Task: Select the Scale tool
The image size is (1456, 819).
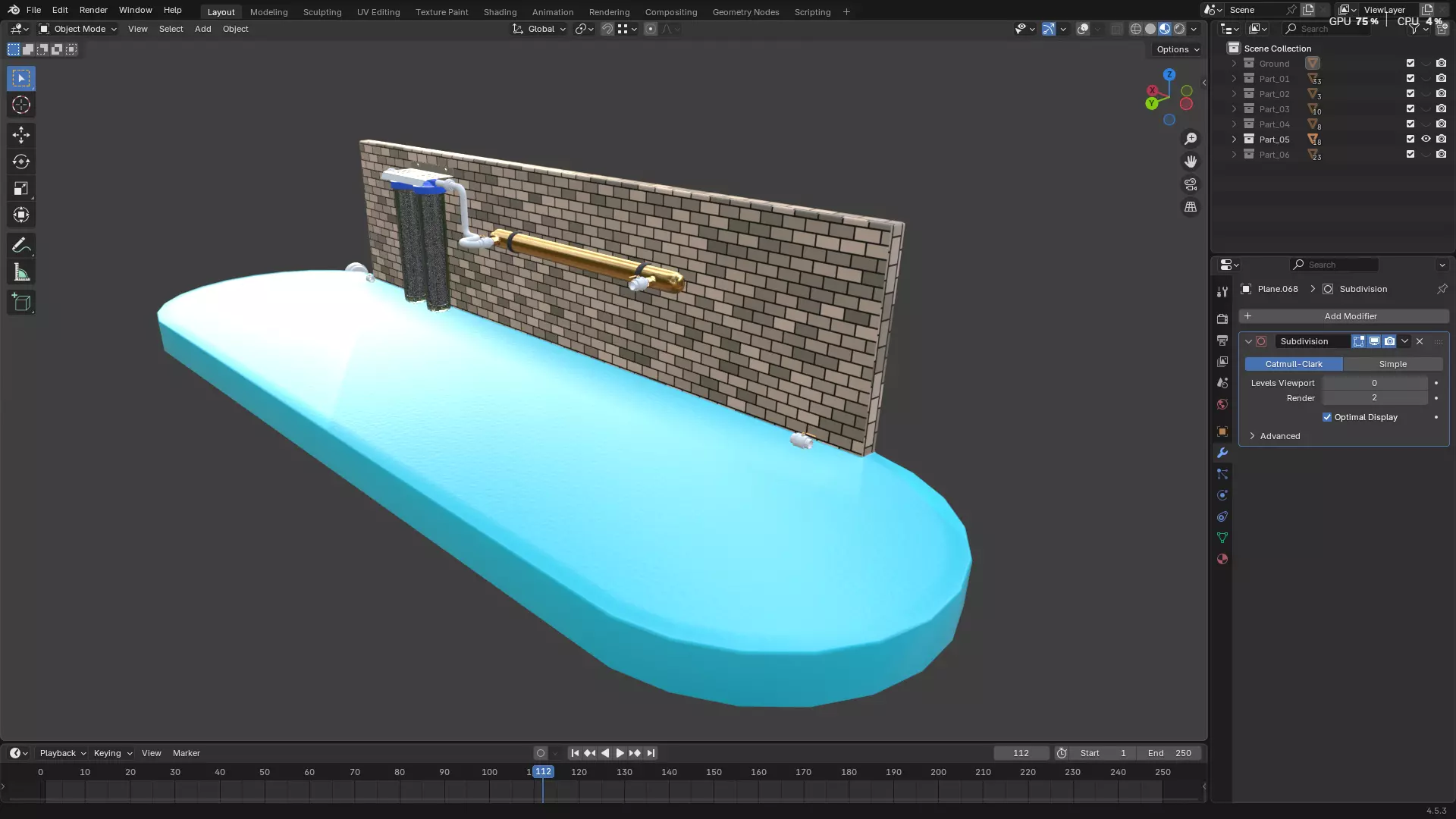Action: (x=21, y=189)
